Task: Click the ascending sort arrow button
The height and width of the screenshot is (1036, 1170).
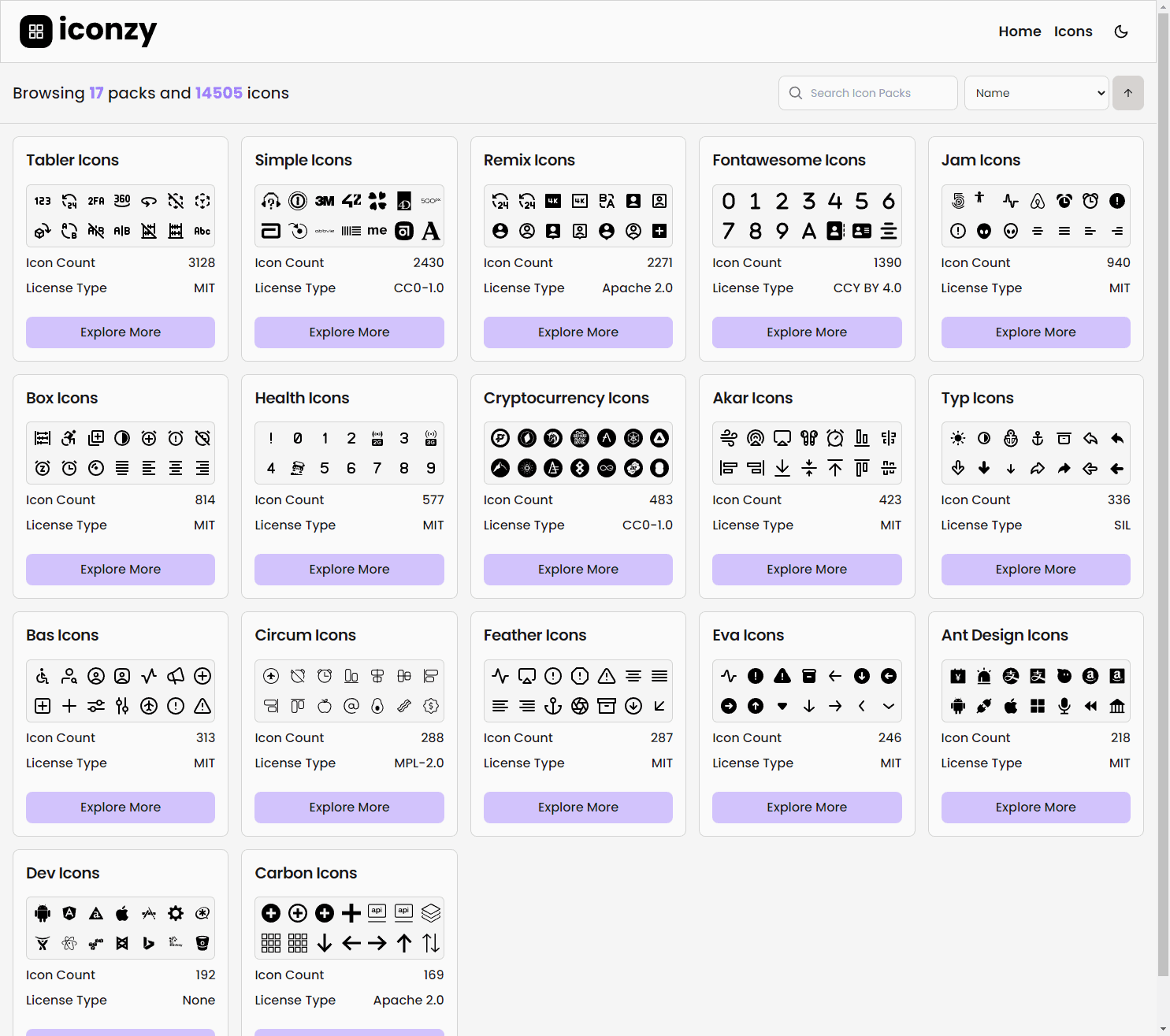Action: [x=1128, y=93]
